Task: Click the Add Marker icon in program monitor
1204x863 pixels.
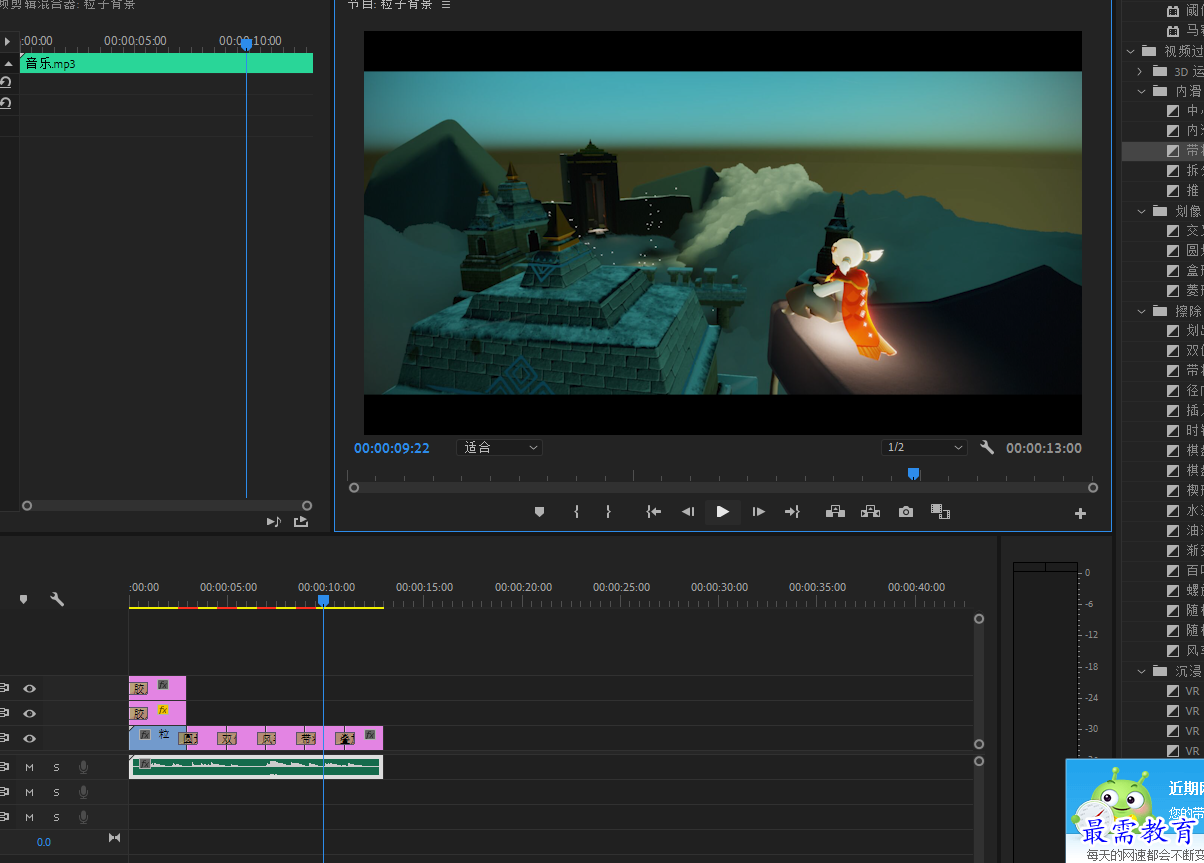Action: [x=539, y=511]
